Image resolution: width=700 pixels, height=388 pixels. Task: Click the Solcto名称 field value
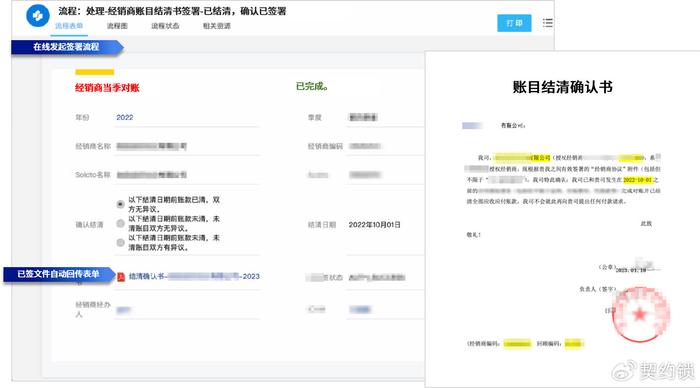pyautogui.click(x=152, y=175)
